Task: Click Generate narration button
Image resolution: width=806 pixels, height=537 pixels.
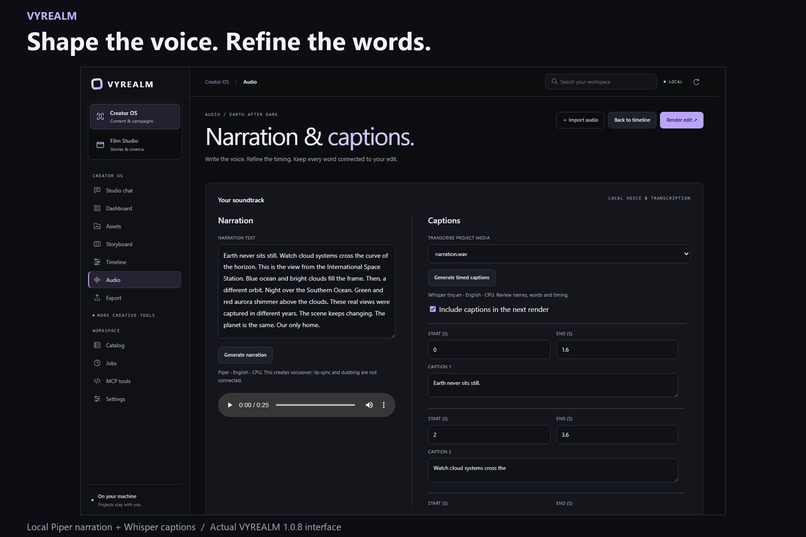Action: pos(245,355)
